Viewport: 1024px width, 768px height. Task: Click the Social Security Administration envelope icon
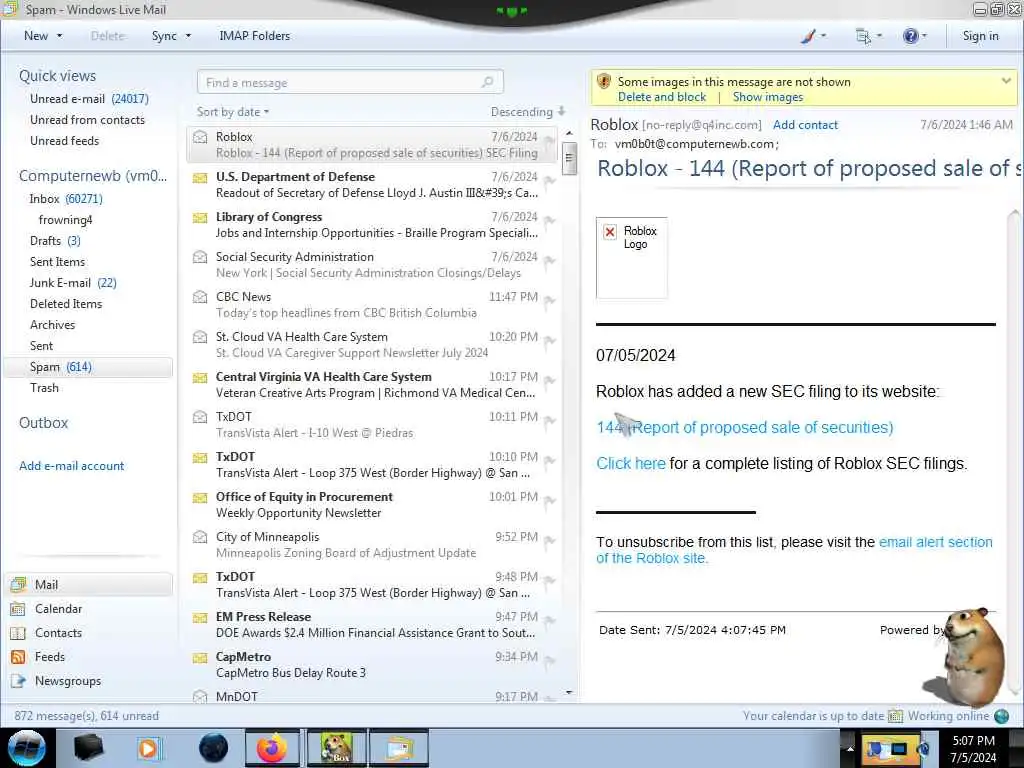(x=200, y=257)
